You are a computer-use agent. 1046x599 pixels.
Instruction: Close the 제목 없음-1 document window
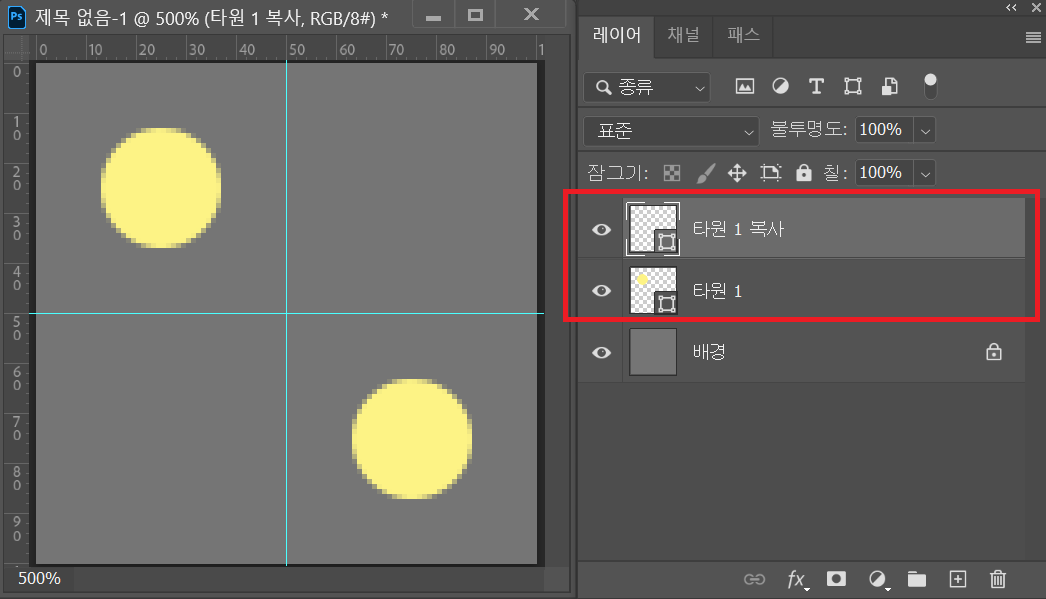(531, 14)
